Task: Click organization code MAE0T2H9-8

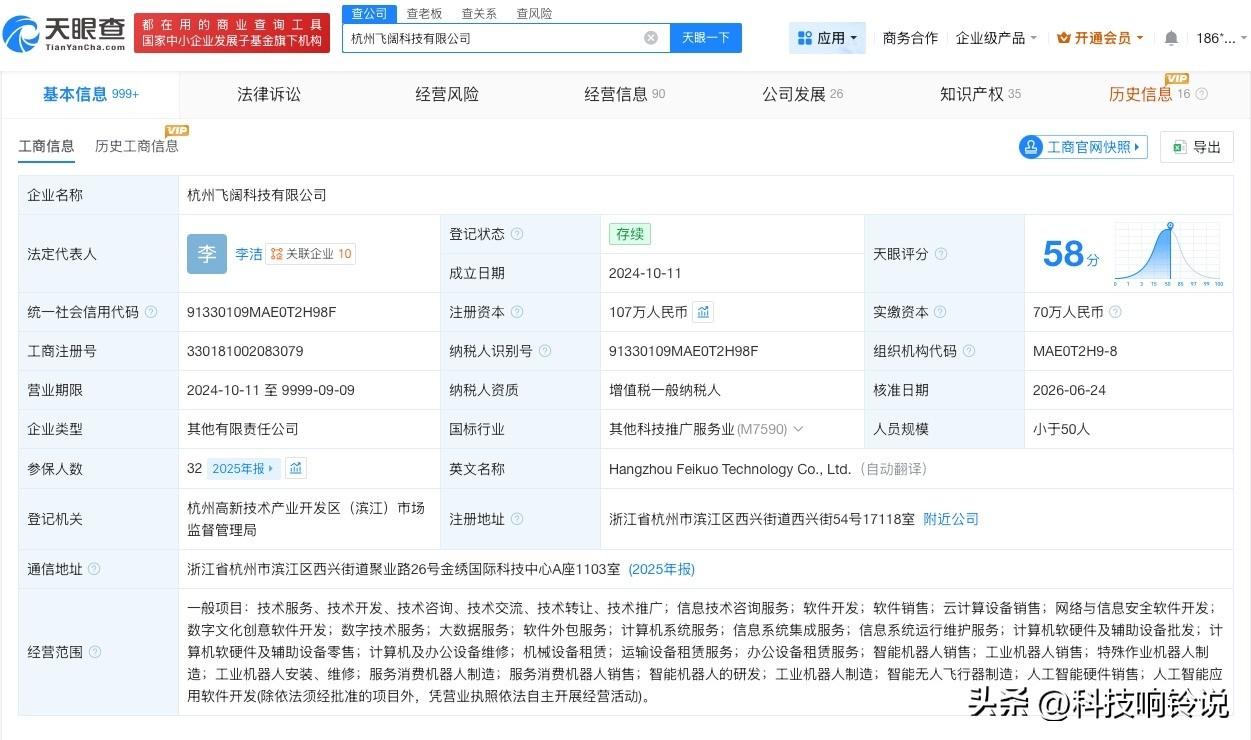Action: click(x=1075, y=351)
